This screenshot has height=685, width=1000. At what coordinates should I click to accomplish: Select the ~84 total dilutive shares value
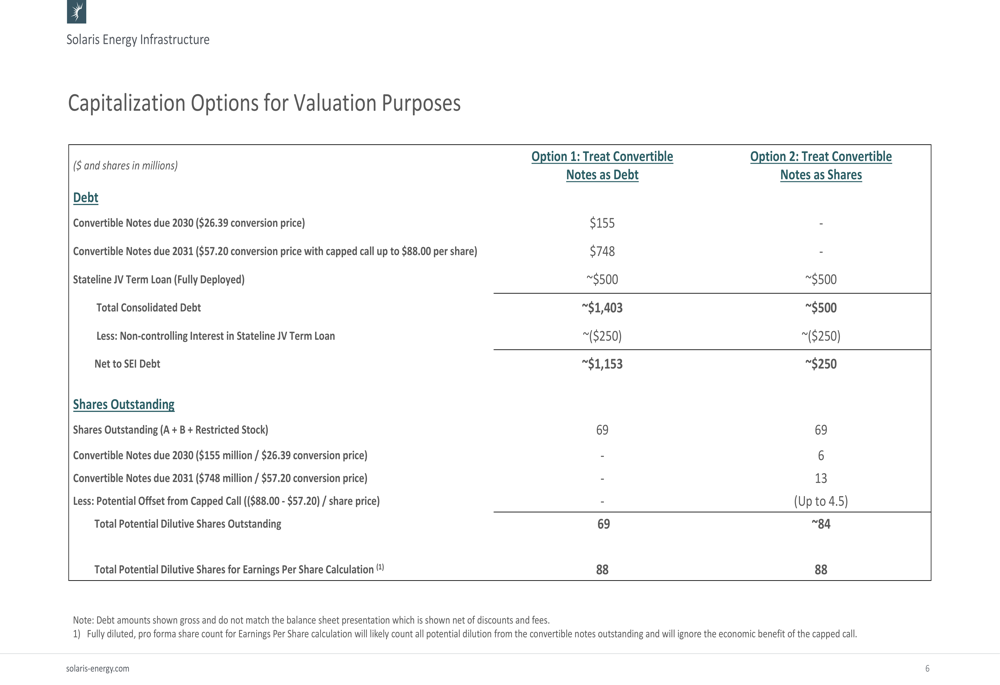[821, 524]
